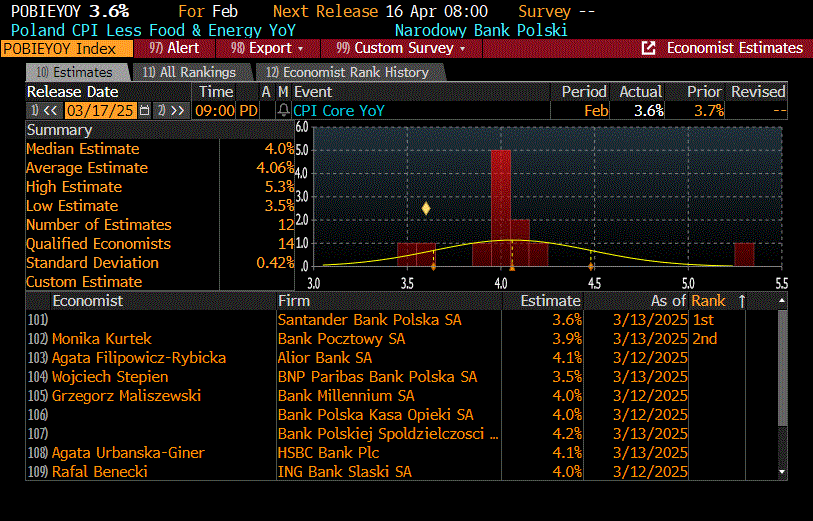Select economist Wojciech Stepien
The height and width of the screenshot is (521, 813).
pos(110,377)
